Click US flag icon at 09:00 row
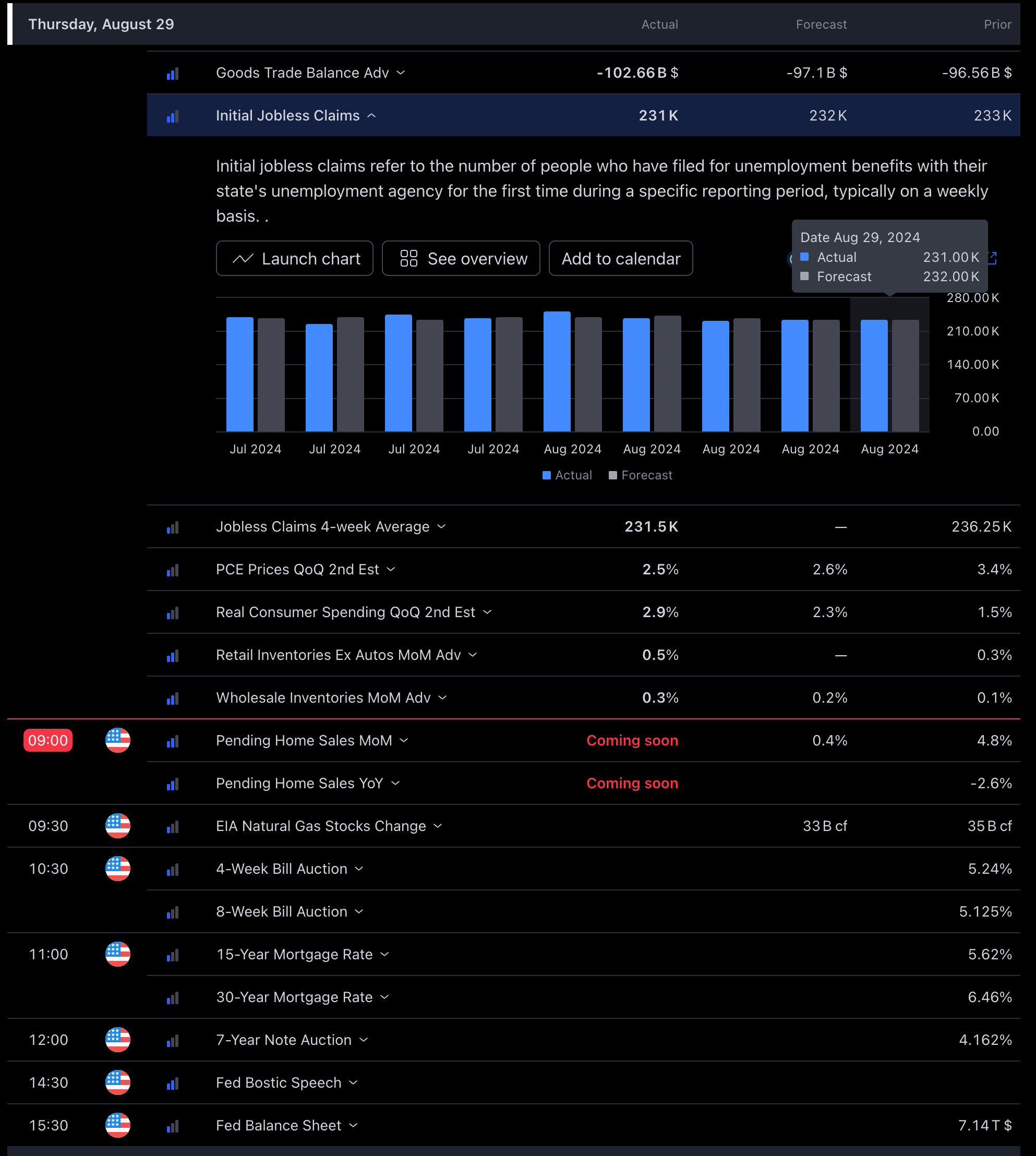 pyautogui.click(x=118, y=740)
